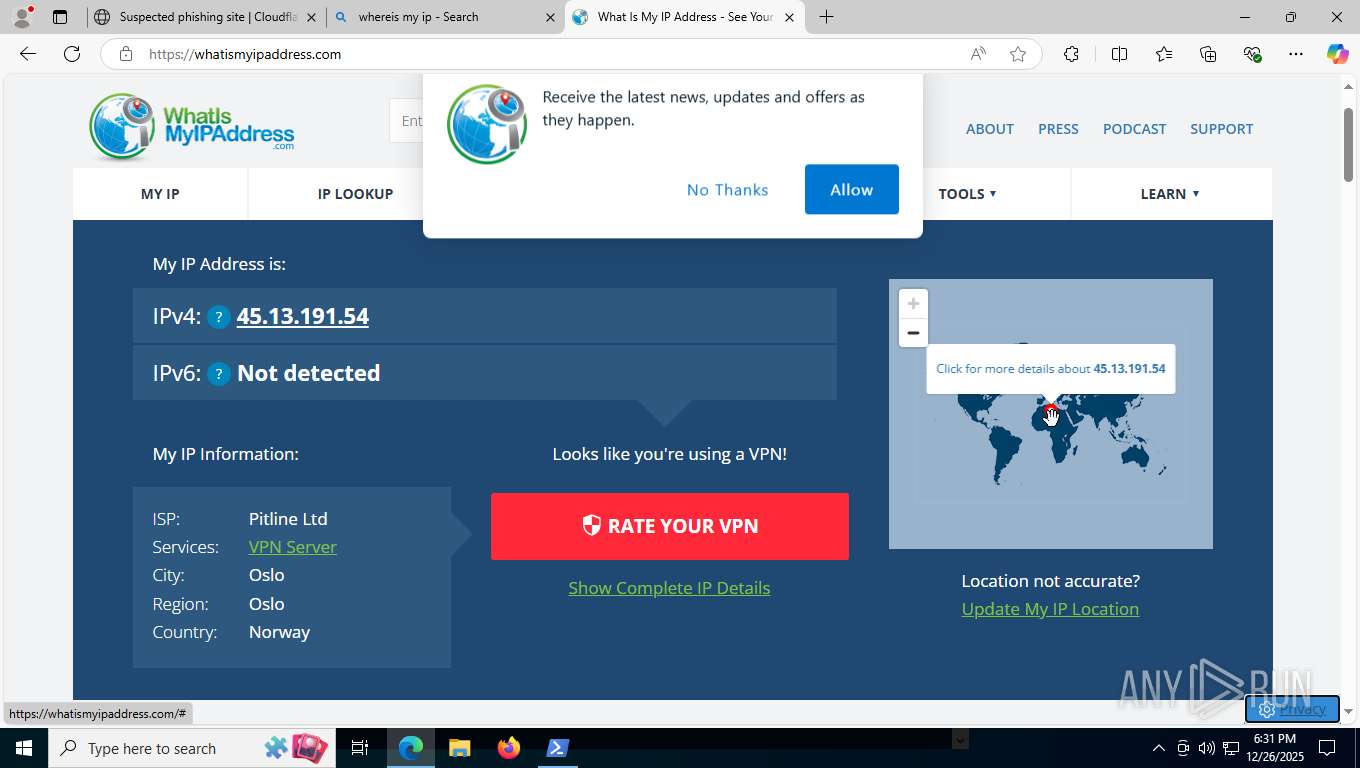
Task: Open the Favorites list icon
Action: point(1164,54)
